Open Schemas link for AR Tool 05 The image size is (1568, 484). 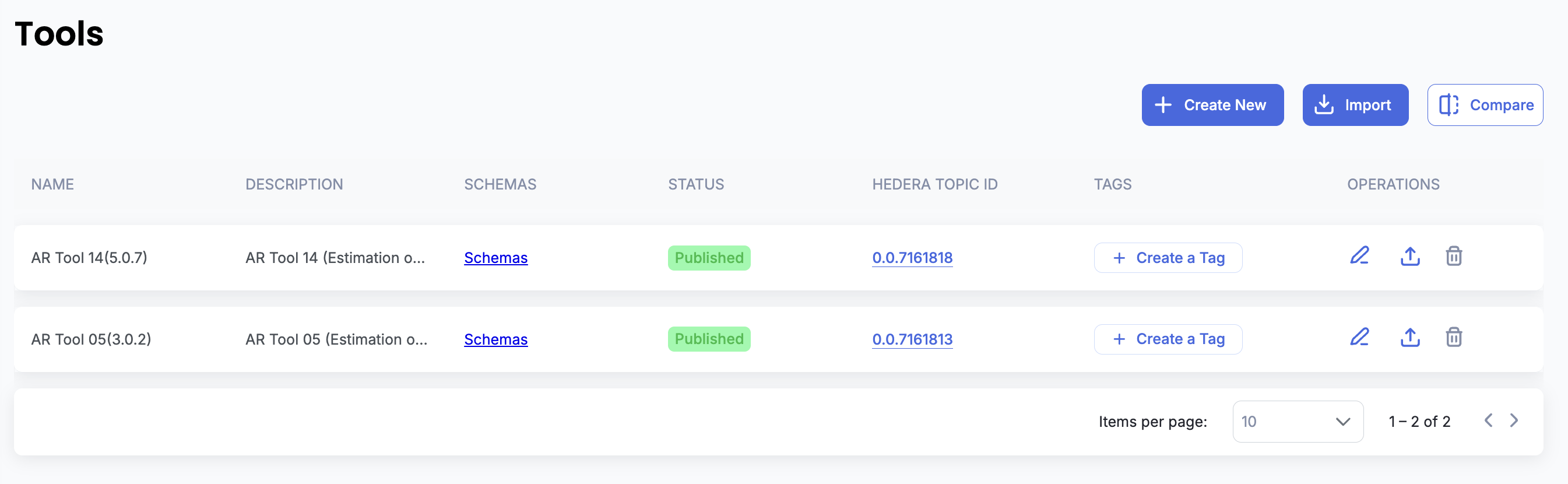(x=495, y=340)
